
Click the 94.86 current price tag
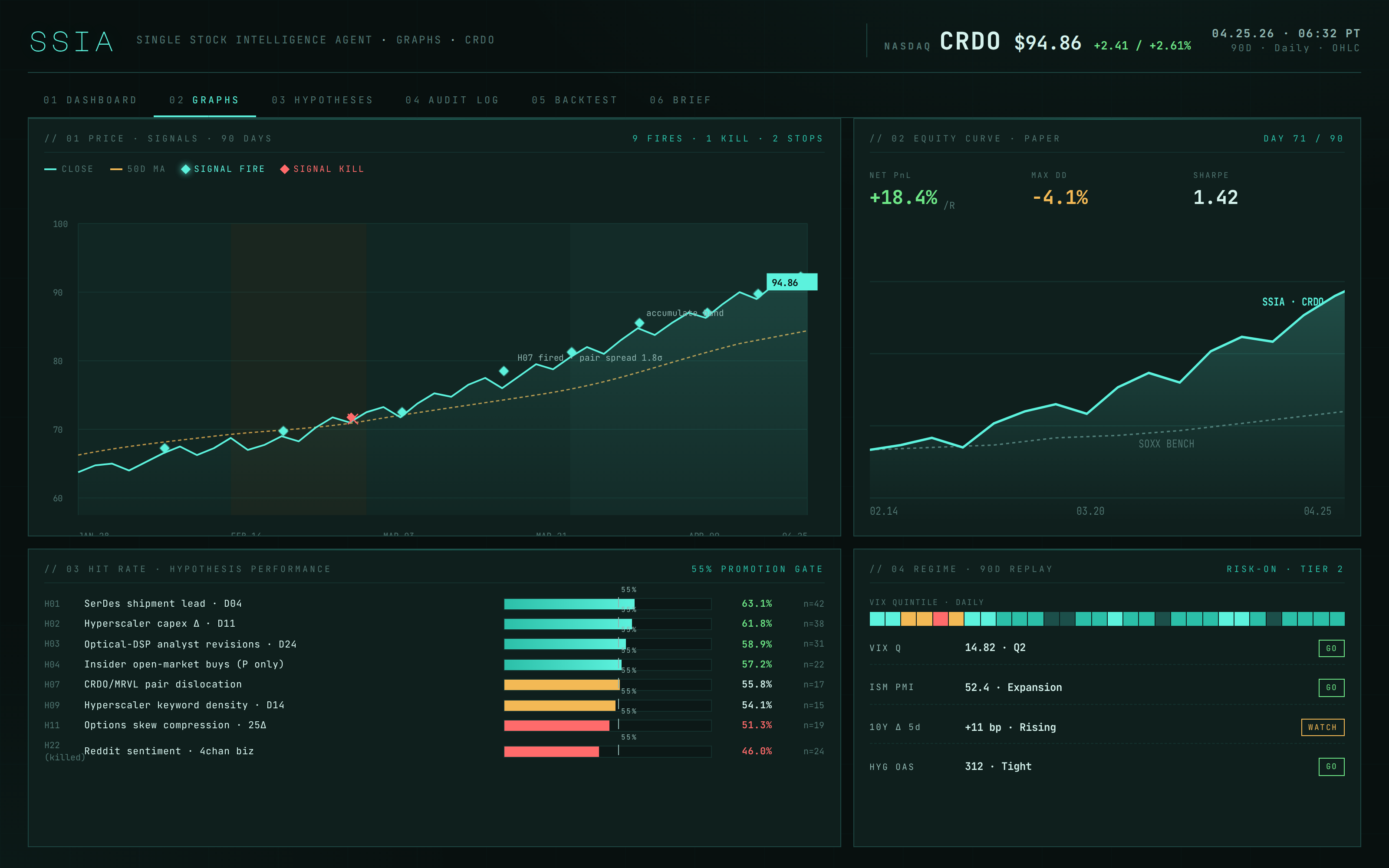pyautogui.click(x=791, y=282)
